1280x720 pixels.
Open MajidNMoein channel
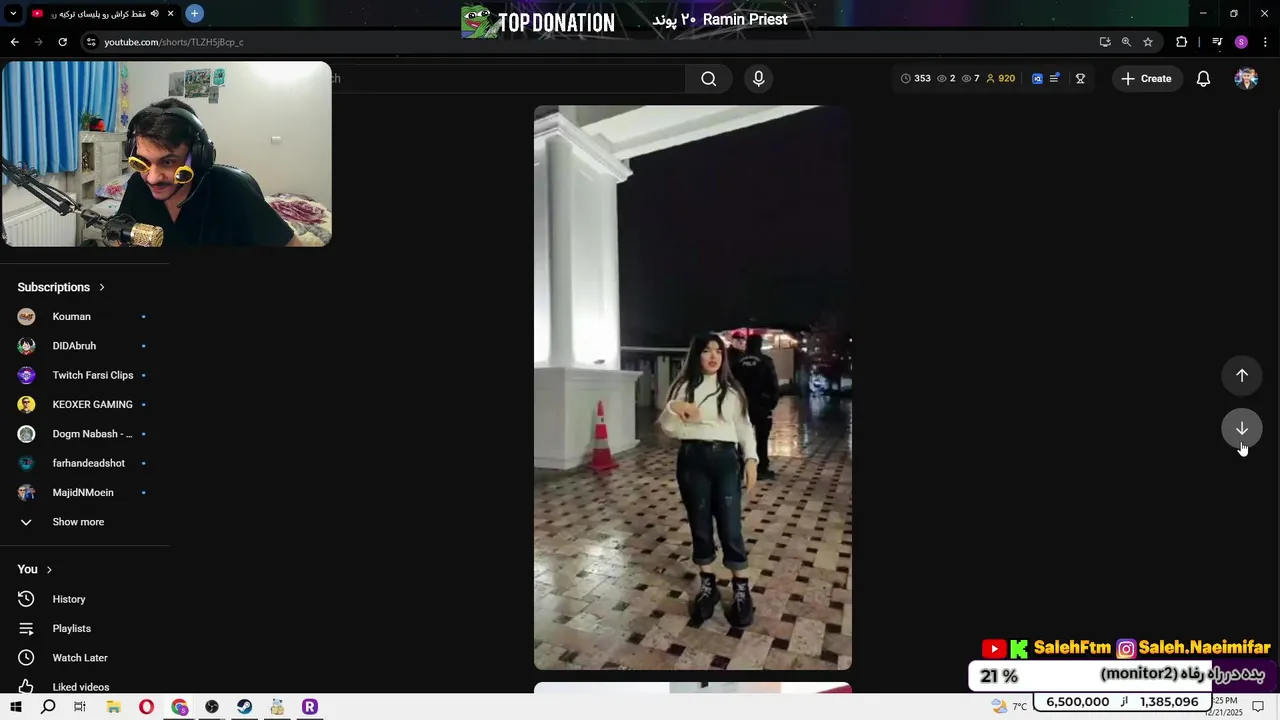click(83, 493)
